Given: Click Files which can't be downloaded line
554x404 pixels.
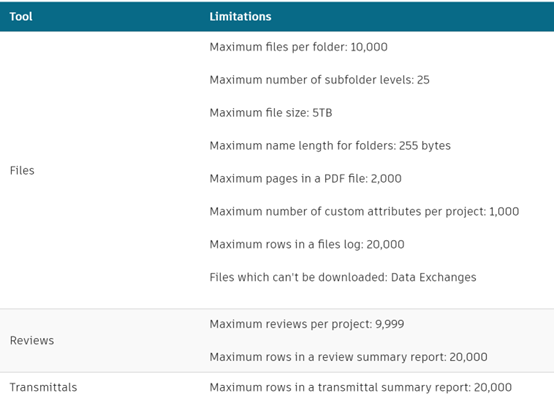Looking at the screenshot, I should coord(343,277).
